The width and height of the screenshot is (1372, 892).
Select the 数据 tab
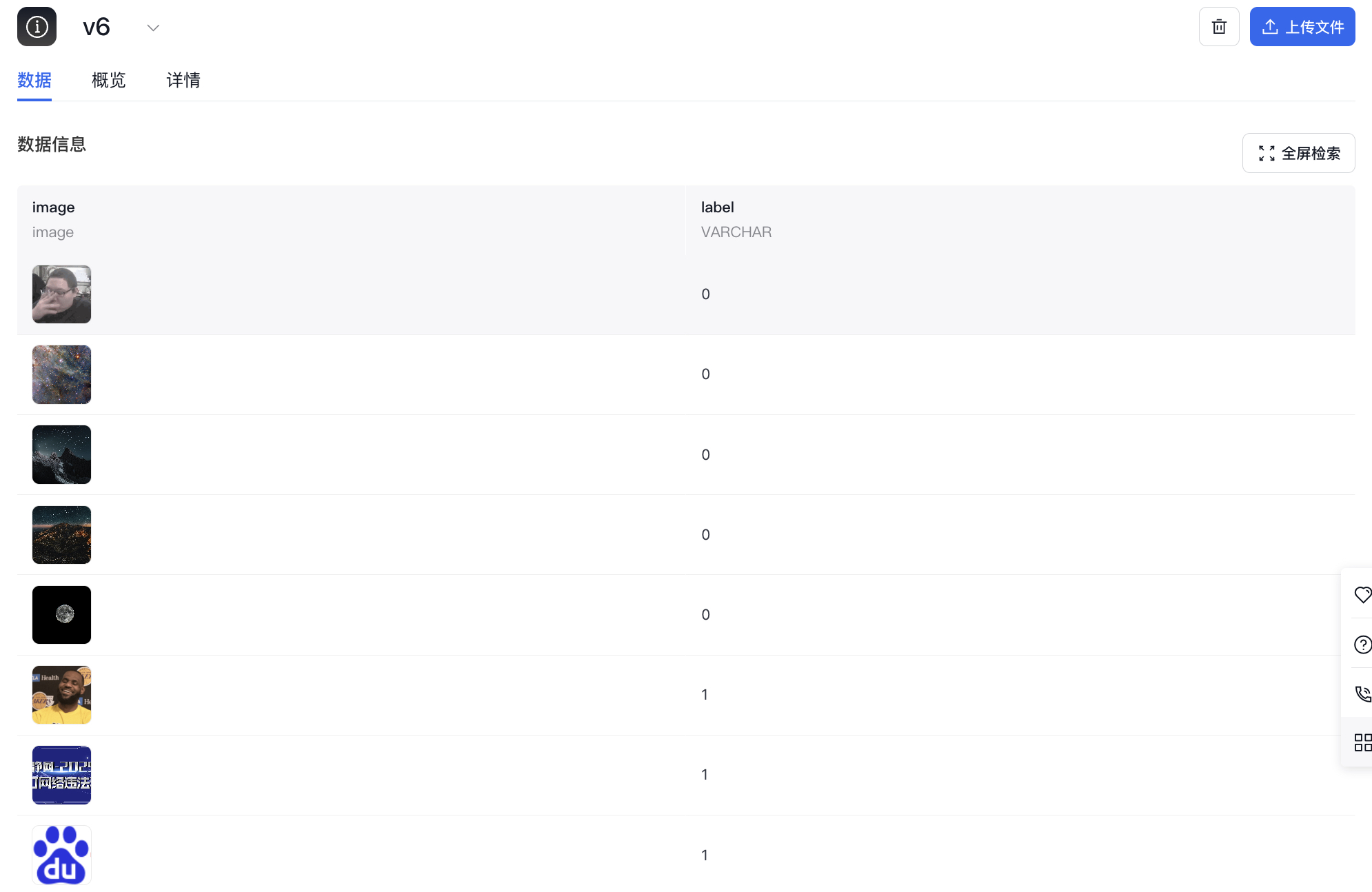coord(34,80)
